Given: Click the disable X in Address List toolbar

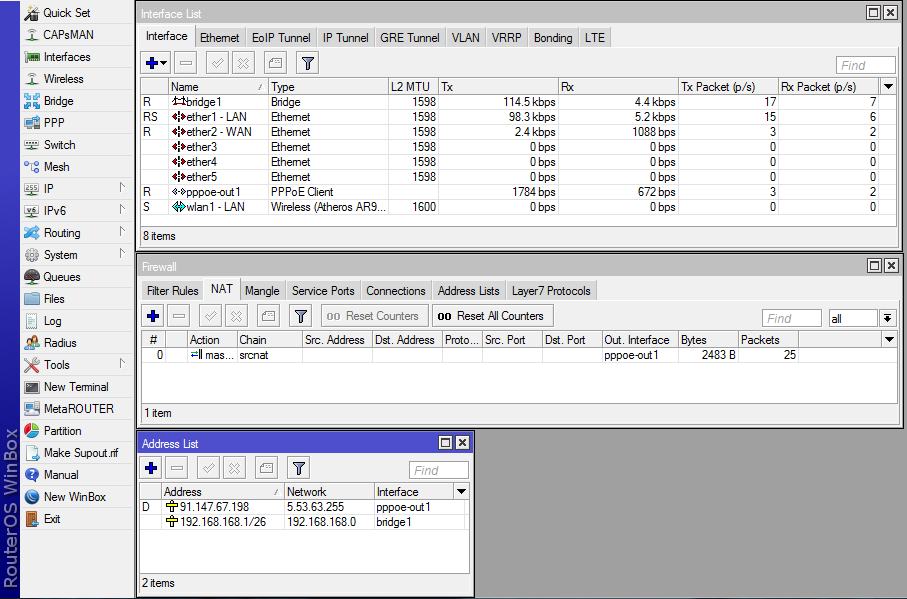Looking at the screenshot, I should click(x=234, y=468).
